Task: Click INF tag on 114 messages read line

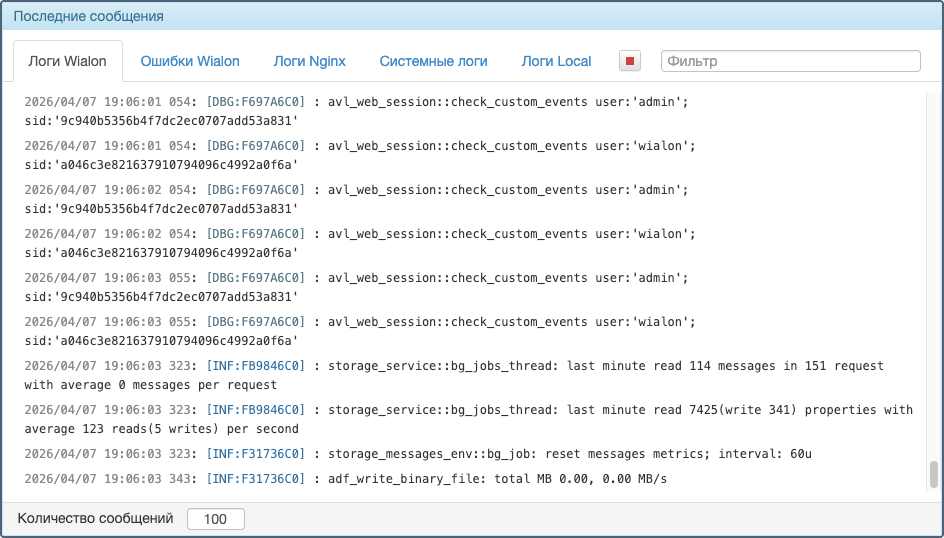Action: (255, 366)
